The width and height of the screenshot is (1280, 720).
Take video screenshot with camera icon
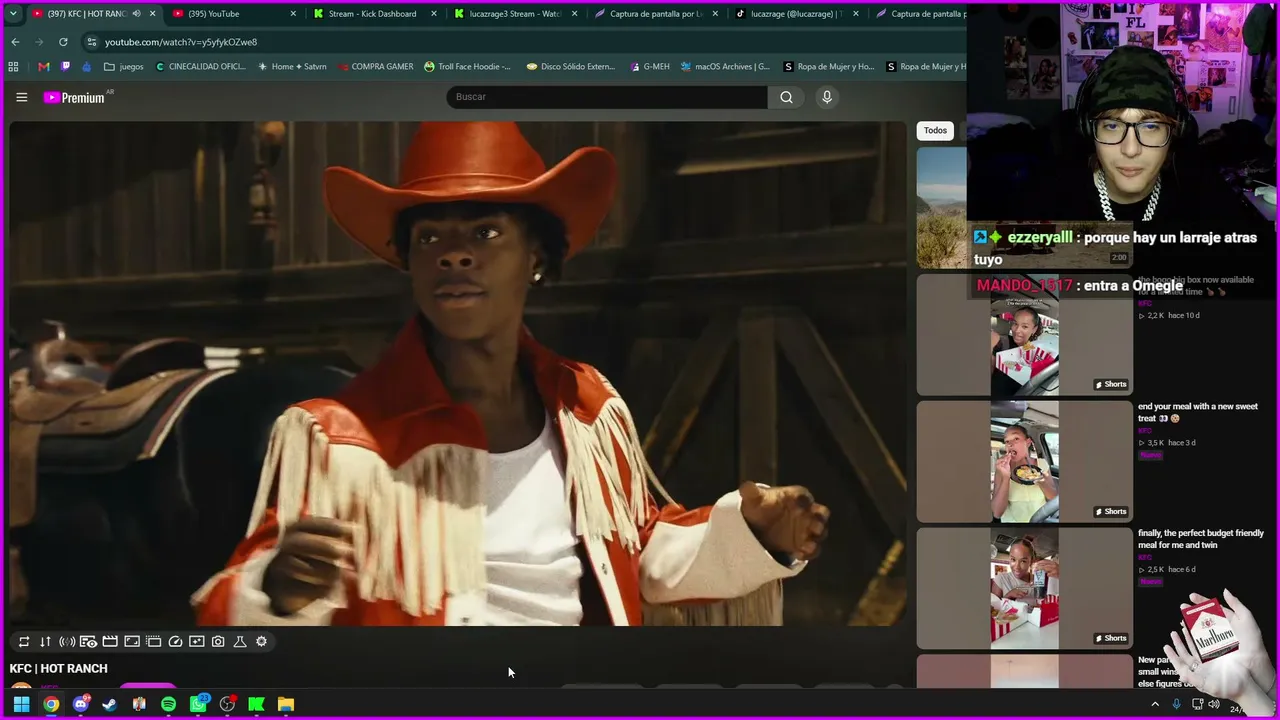pos(218,642)
